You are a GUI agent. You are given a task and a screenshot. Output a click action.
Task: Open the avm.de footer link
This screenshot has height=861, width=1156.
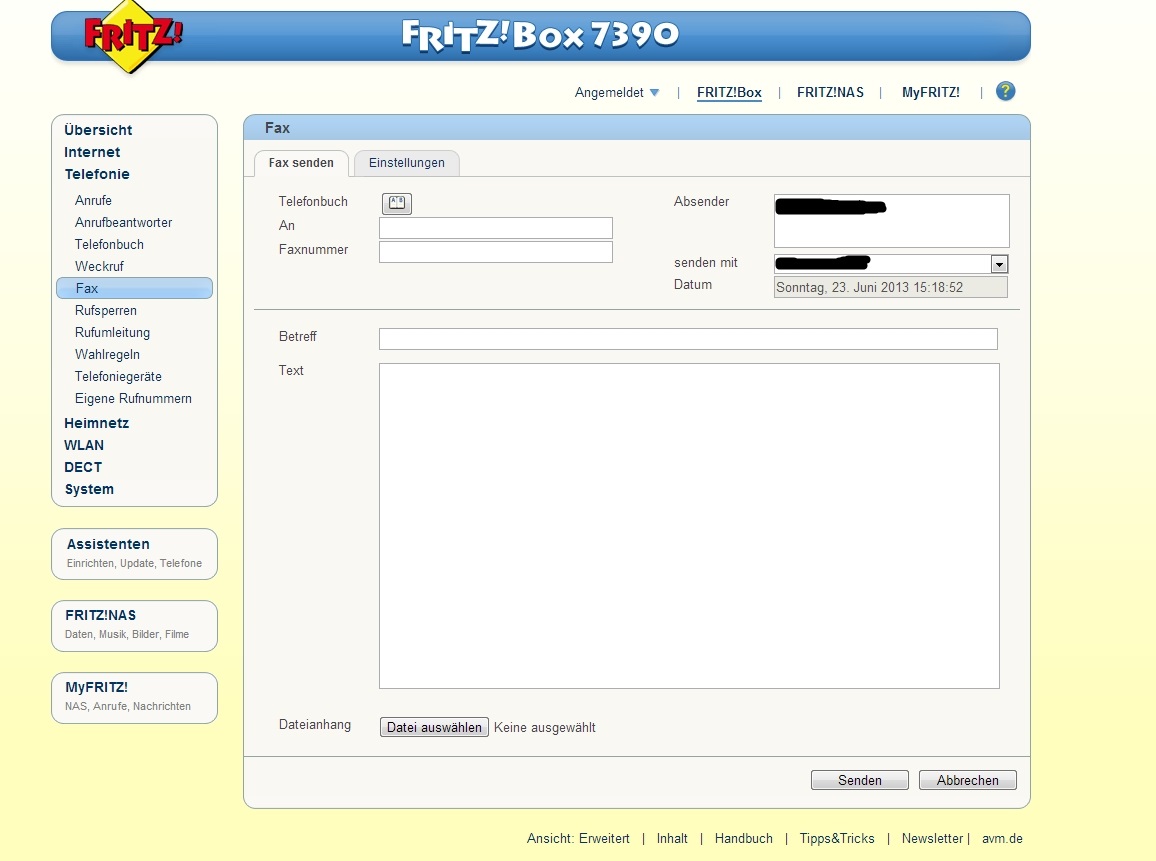tap(1002, 839)
